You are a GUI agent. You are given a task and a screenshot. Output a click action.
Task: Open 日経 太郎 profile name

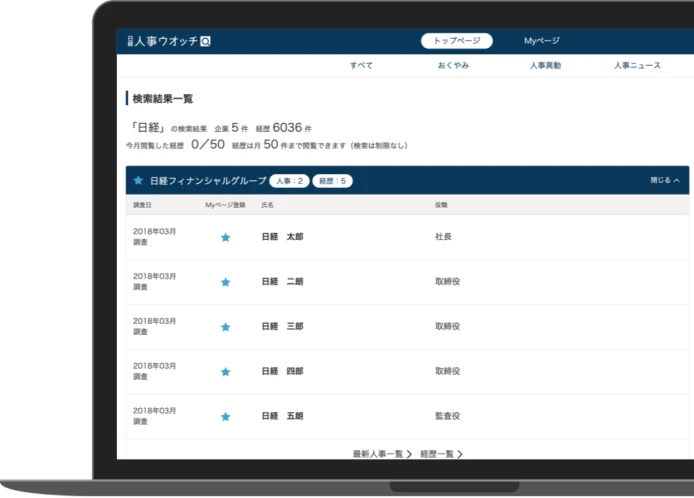(281, 237)
